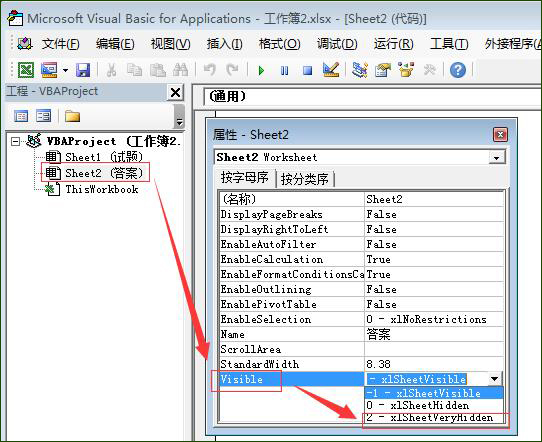Click the View Code icon in project panel

[21, 116]
